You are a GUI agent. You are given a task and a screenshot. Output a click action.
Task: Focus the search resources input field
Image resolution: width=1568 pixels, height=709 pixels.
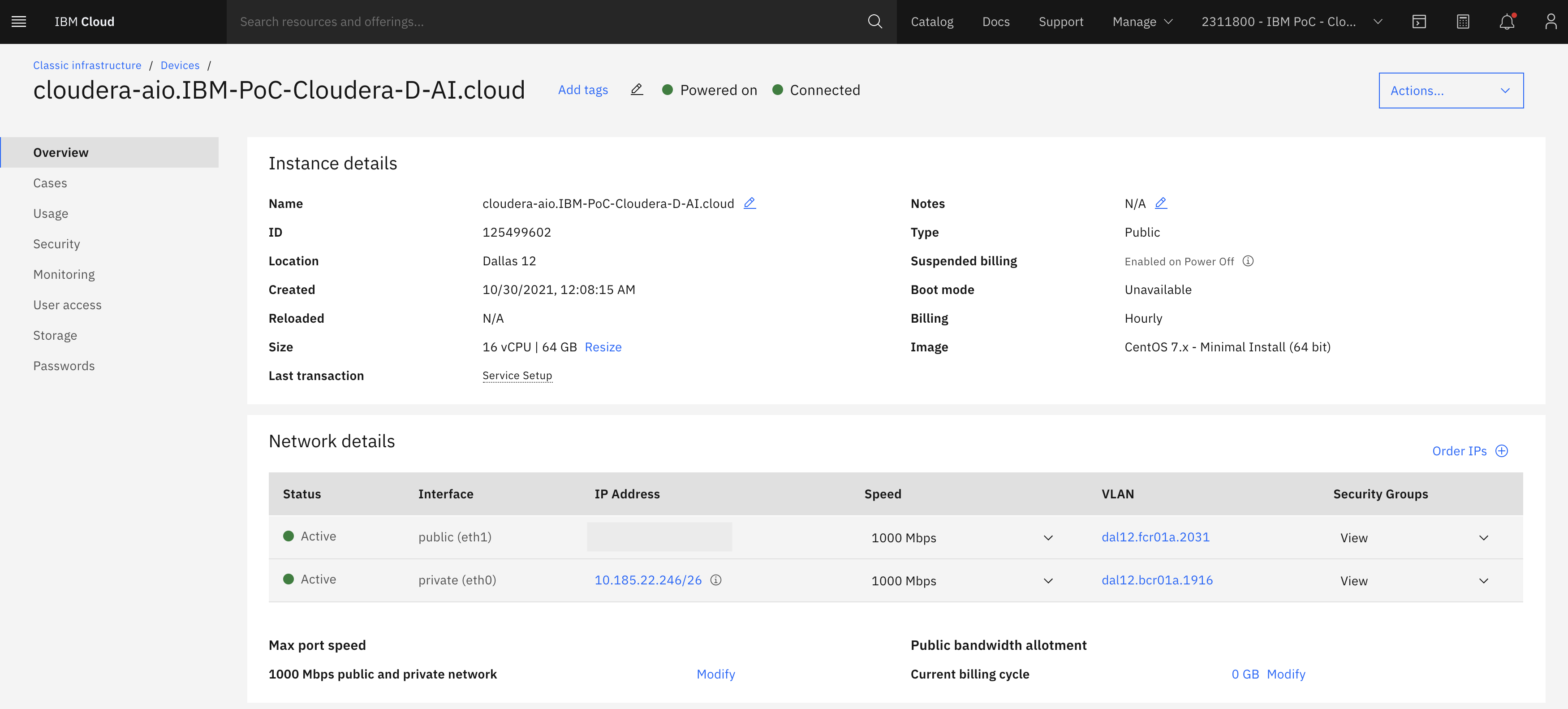548,22
